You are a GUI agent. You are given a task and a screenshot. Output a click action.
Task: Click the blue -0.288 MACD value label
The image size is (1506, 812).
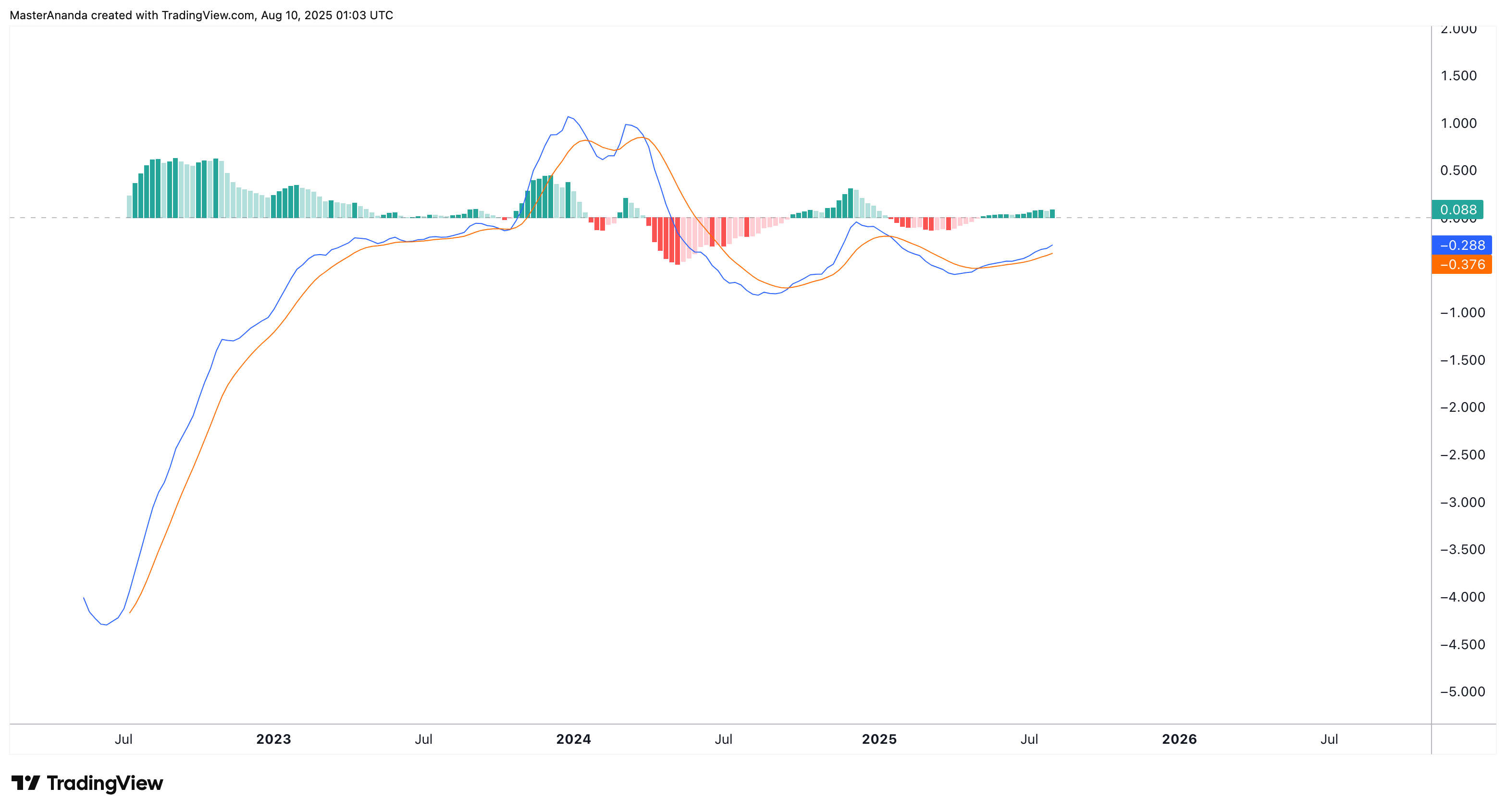(1462, 245)
